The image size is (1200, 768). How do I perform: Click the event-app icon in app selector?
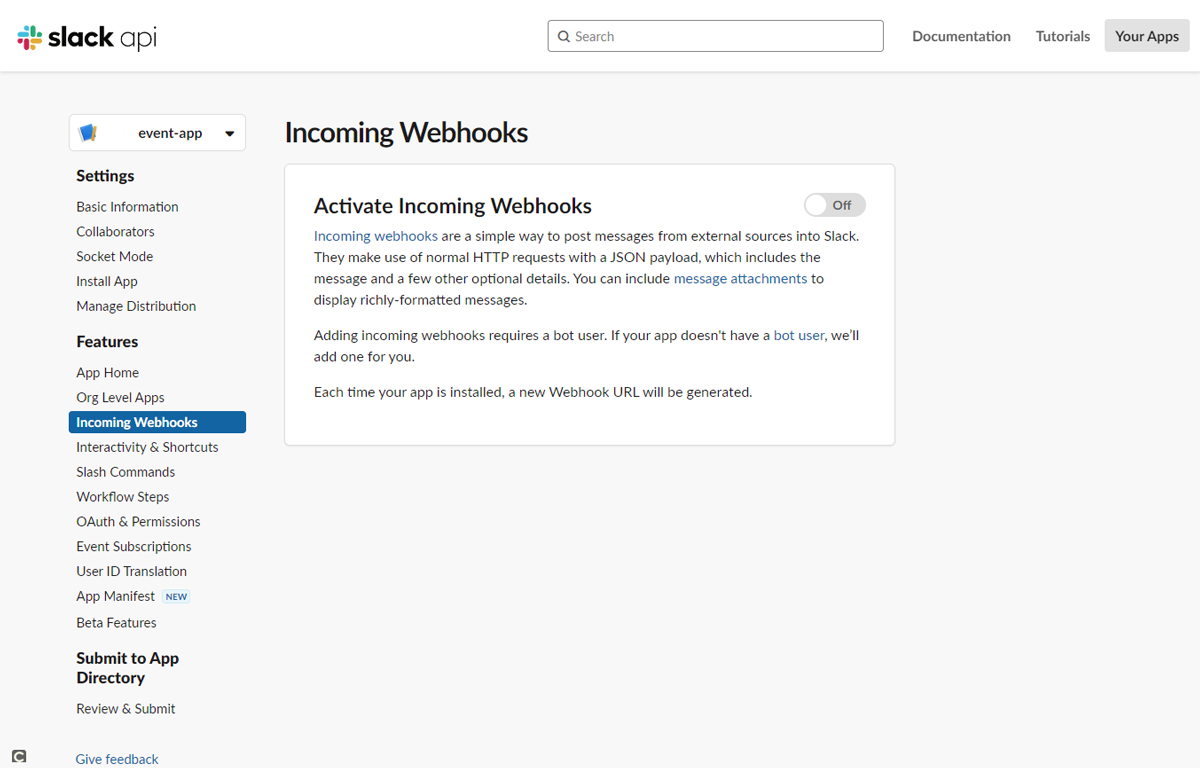(88, 133)
